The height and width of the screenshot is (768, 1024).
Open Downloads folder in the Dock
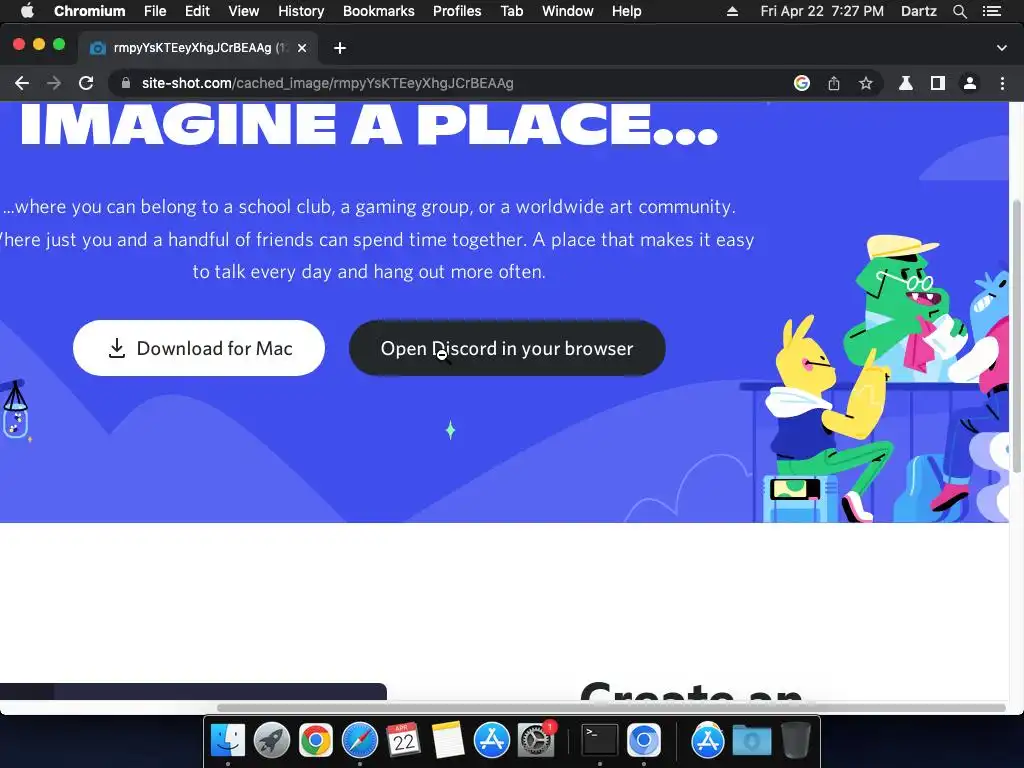pyautogui.click(x=752, y=740)
